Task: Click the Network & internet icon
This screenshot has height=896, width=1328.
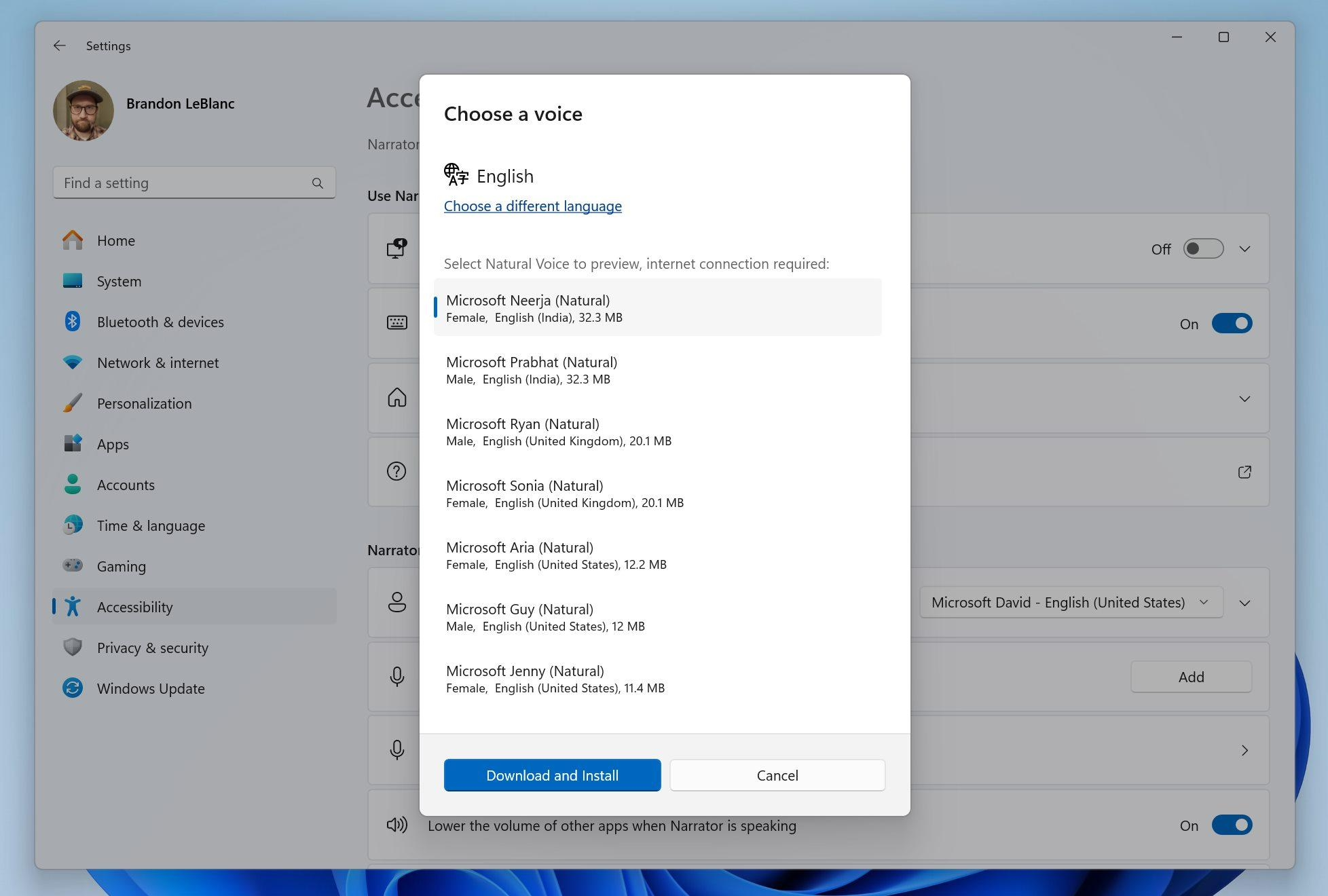Action: tap(72, 362)
